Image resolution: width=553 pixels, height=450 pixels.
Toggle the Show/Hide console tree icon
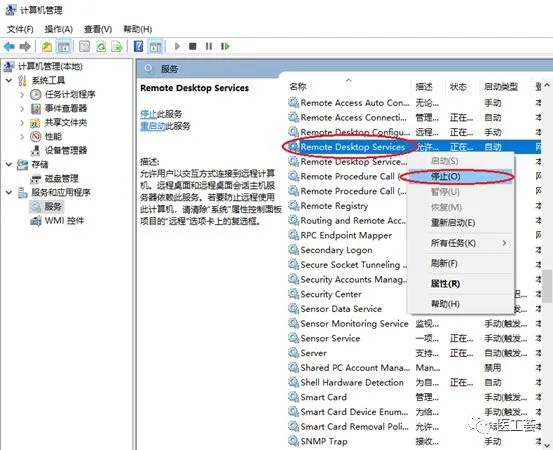pos(64,46)
